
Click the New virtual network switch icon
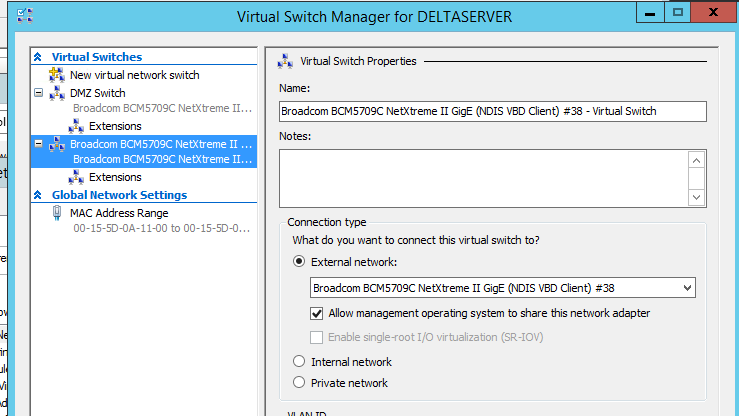[x=57, y=75]
